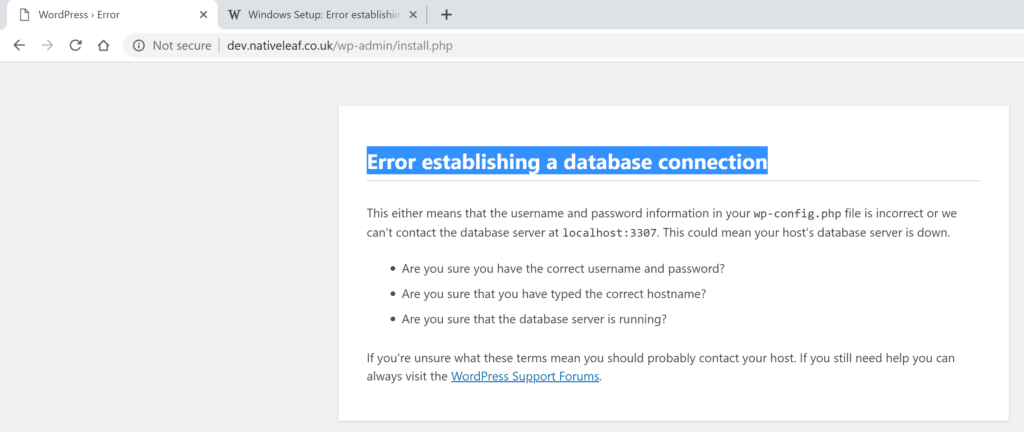Click the 'correct username and password' bullet
Viewport: 1024px width, 432px height.
pyautogui.click(x=563, y=269)
